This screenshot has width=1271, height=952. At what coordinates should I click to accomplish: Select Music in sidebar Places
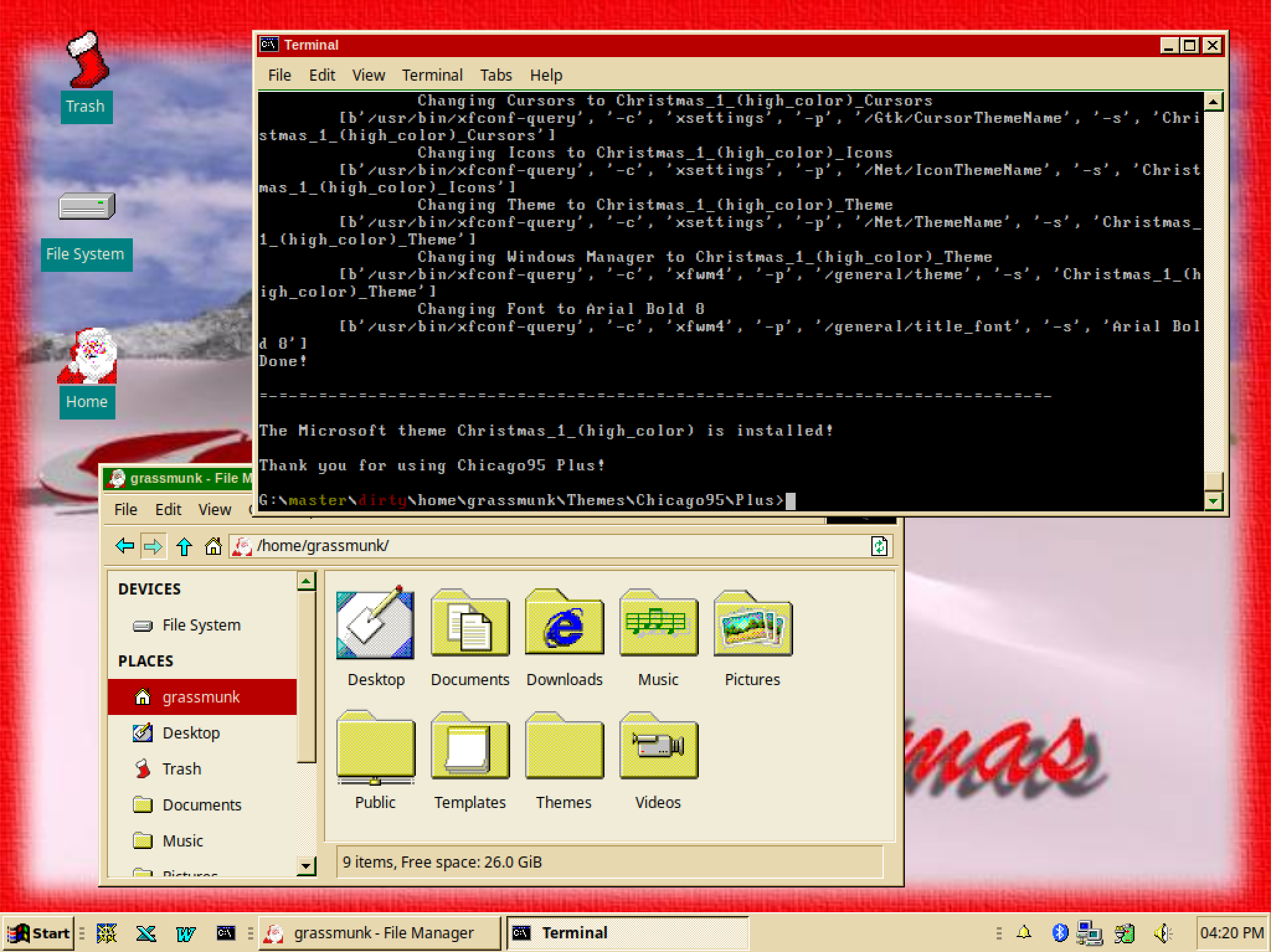pos(202,841)
